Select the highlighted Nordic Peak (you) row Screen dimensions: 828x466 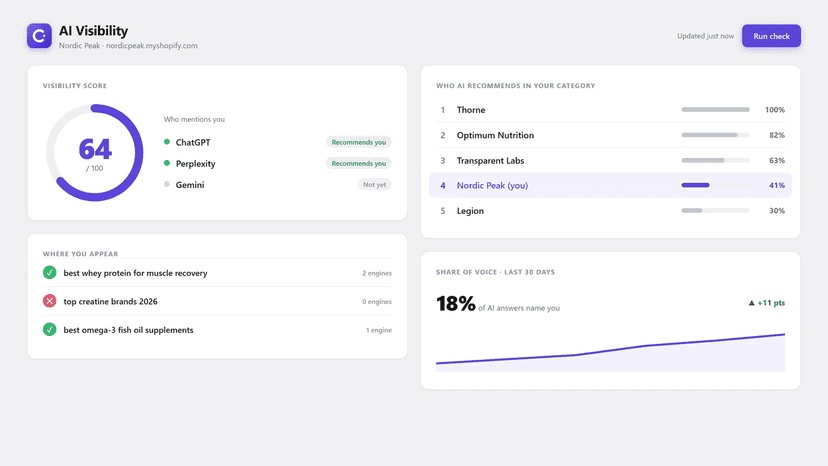[x=610, y=185]
